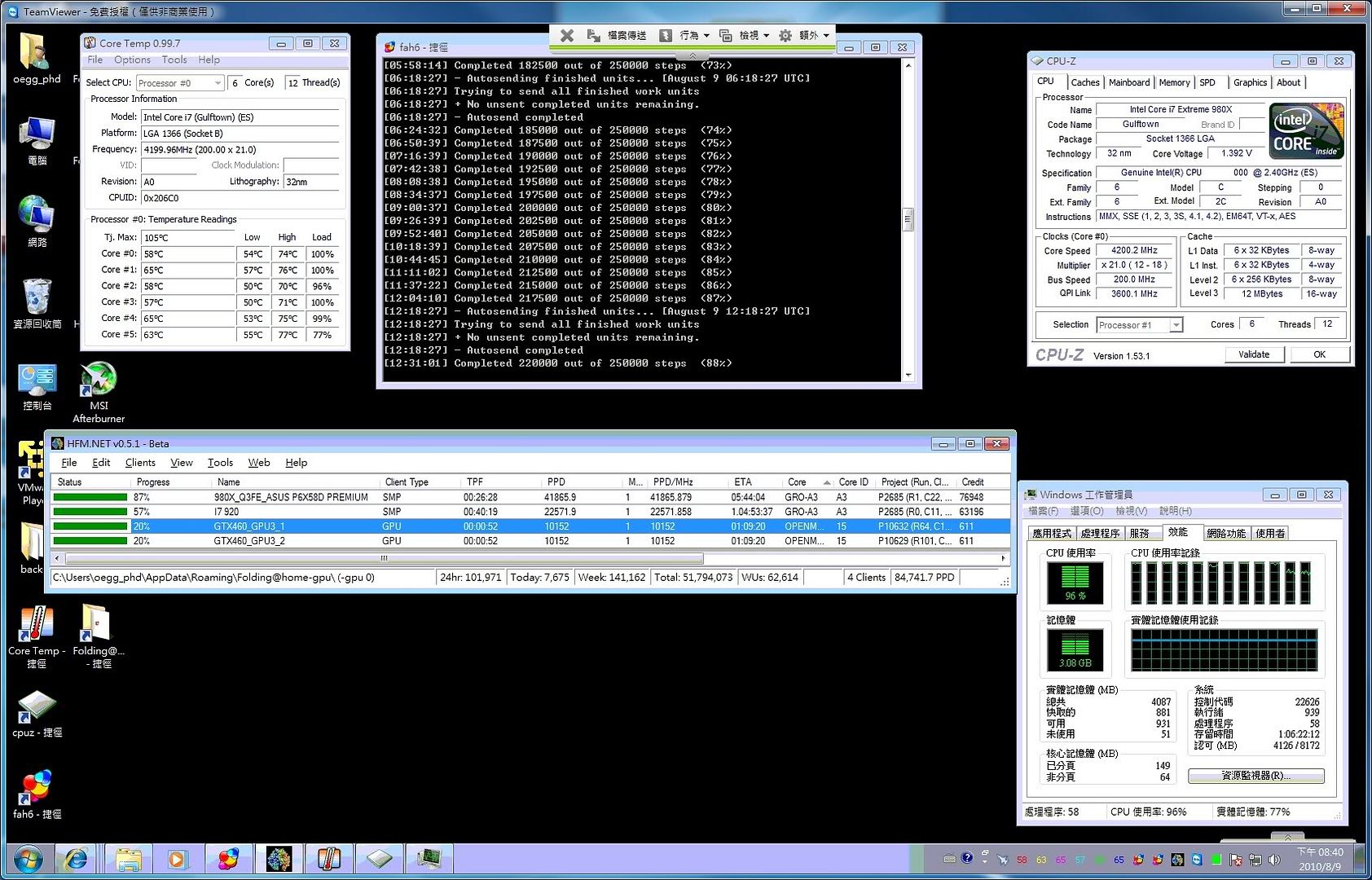Click the OK button in CPU-Z
The height and width of the screenshot is (880, 1372).
[1319, 354]
